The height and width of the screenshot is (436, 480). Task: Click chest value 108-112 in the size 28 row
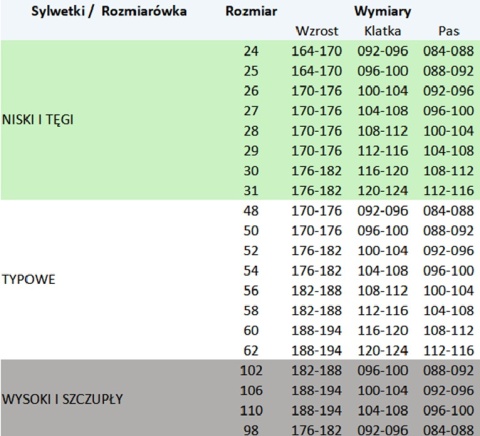[383, 131]
